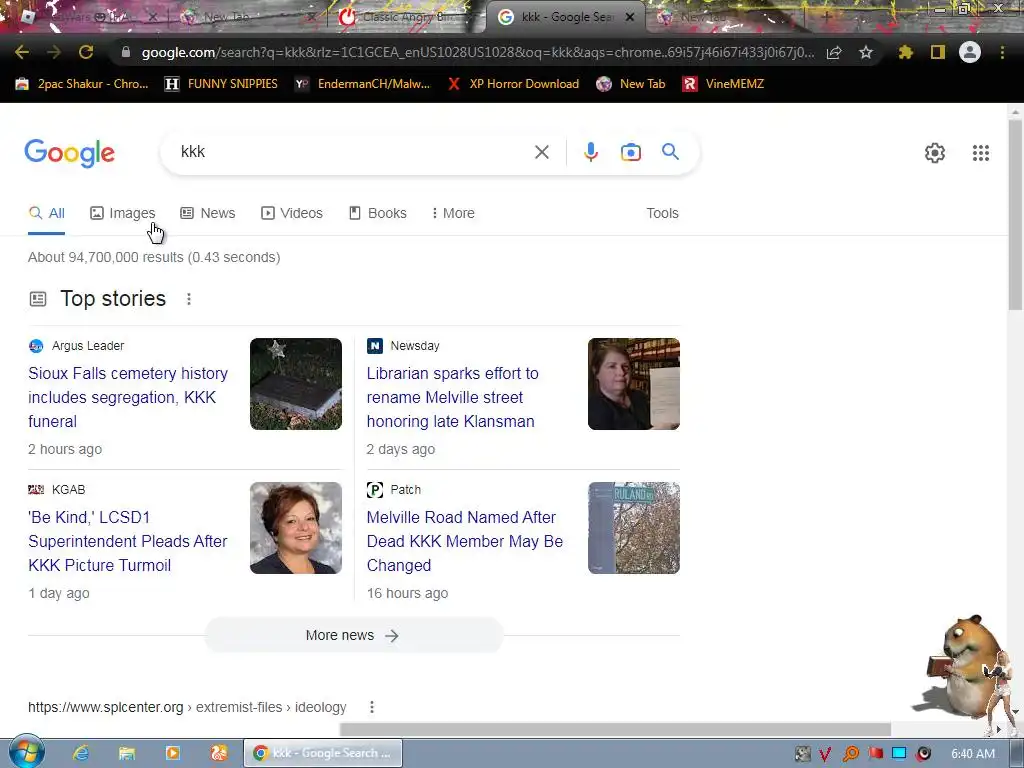Viewport: 1024px width, 768px height.
Task: Launch Internet Explorer from the taskbar
Action: click(x=81, y=753)
